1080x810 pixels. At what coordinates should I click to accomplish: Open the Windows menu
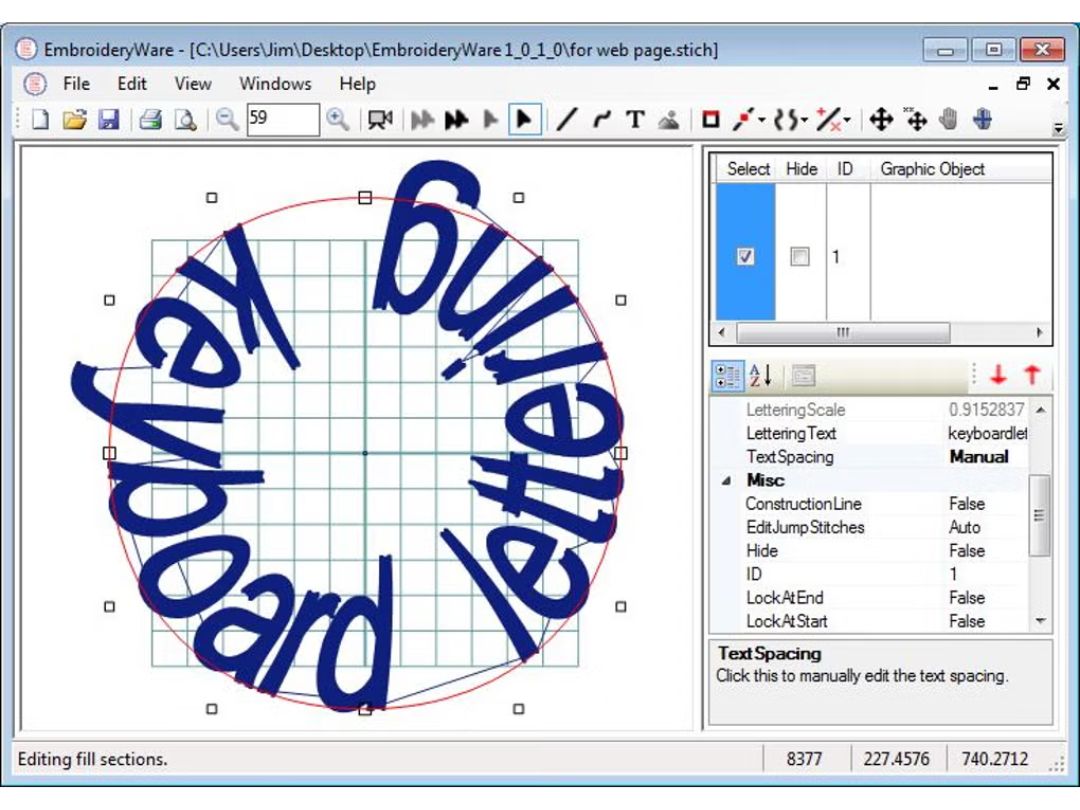point(275,84)
